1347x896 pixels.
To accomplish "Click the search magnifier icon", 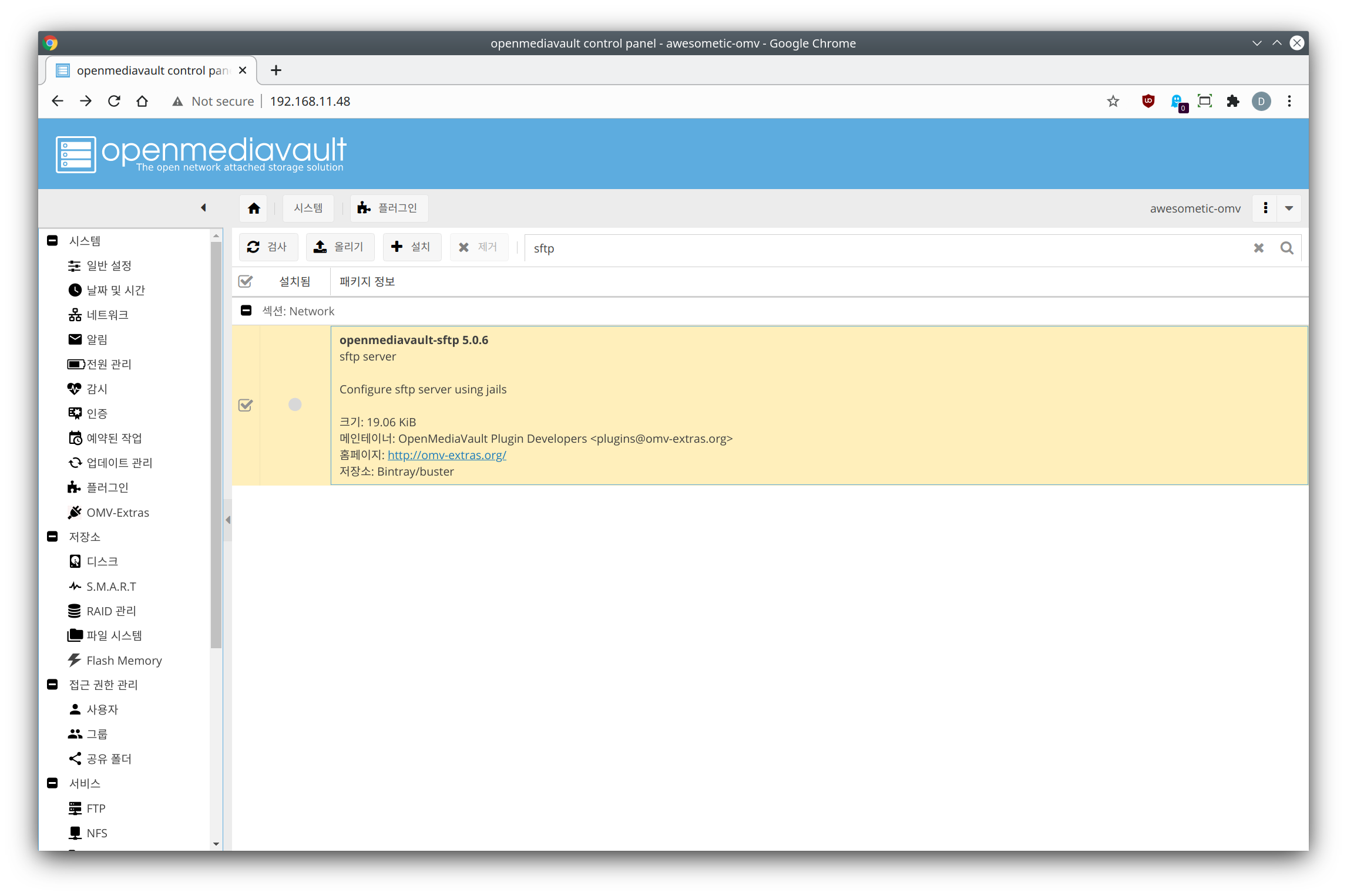I will (1286, 248).
